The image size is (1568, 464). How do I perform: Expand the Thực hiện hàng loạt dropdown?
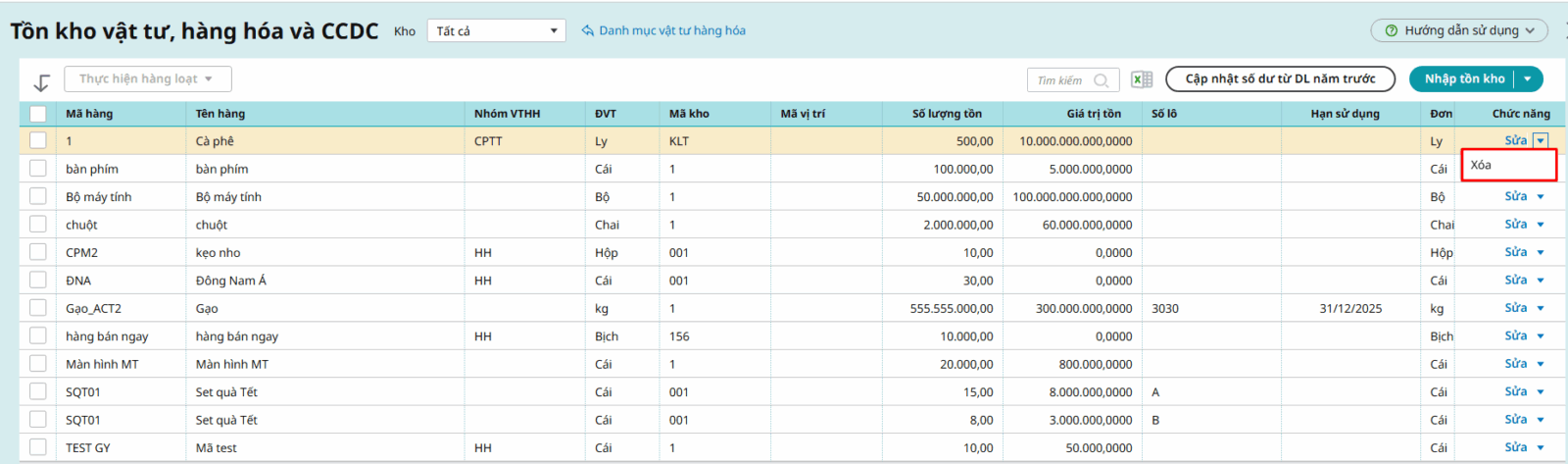pyautogui.click(x=148, y=78)
